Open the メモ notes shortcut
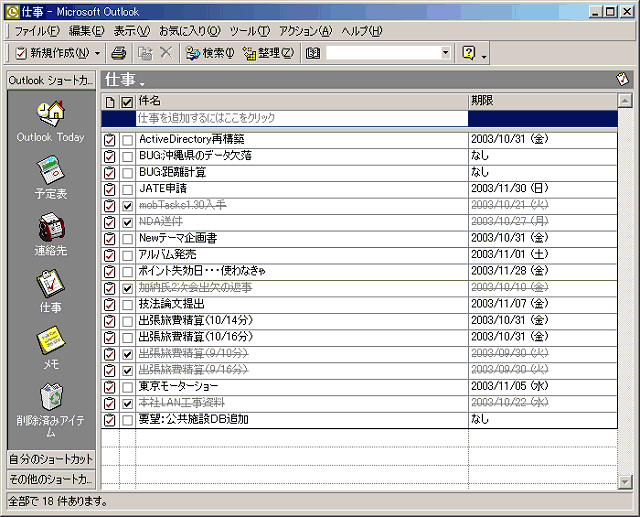Image resolution: width=640 pixels, height=517 pixels. pos(51,340)
